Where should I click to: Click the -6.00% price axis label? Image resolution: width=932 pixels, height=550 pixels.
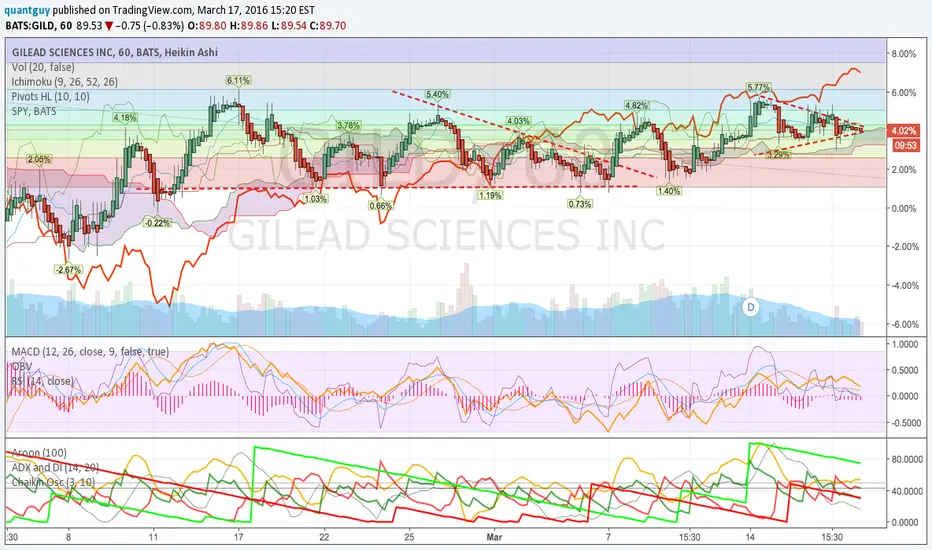point(903,325)
